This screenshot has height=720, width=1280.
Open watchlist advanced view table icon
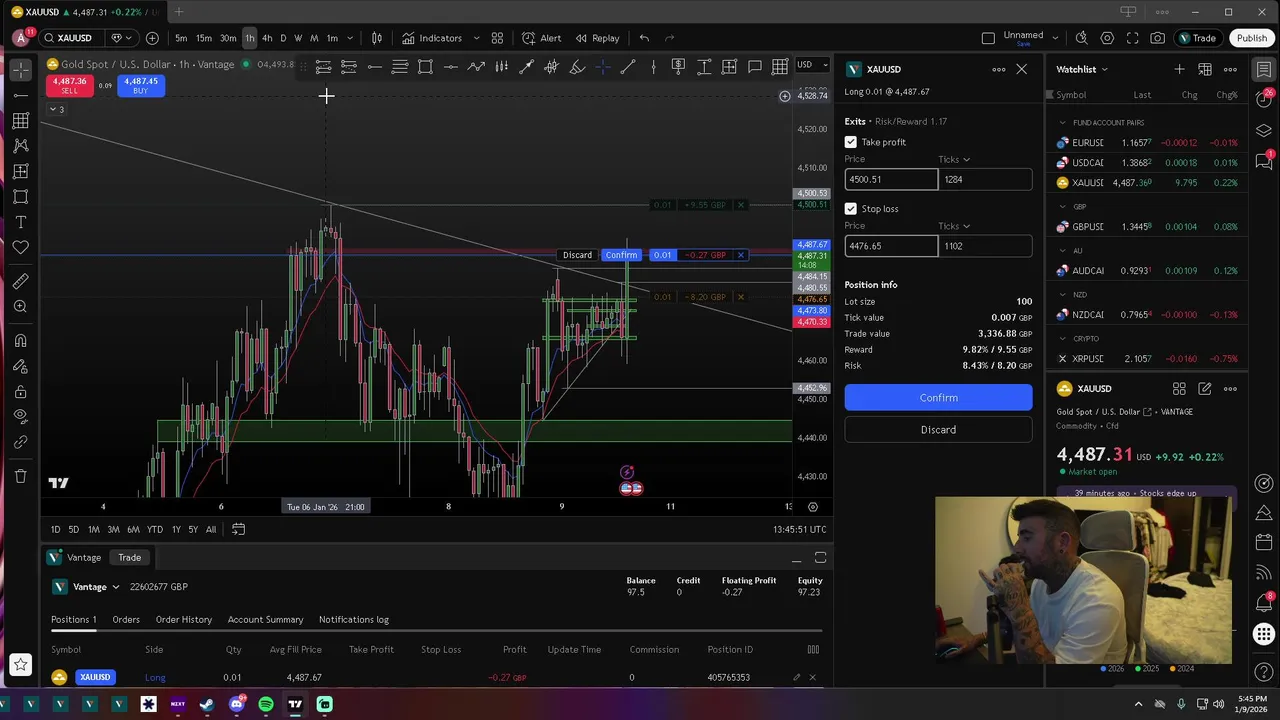pyautogui.click(x=1205, y=69)
